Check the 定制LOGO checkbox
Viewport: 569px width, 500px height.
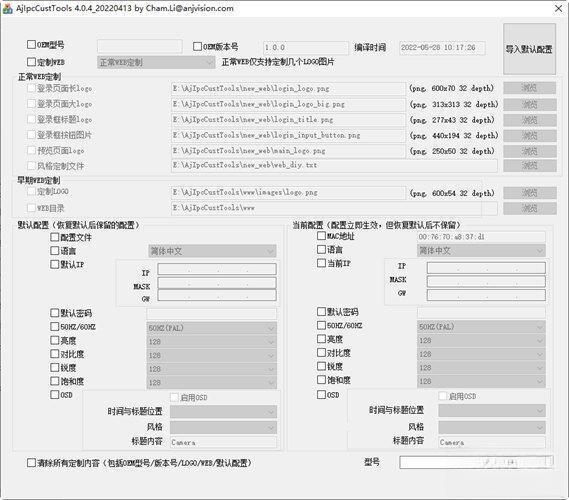click(31, 191)
